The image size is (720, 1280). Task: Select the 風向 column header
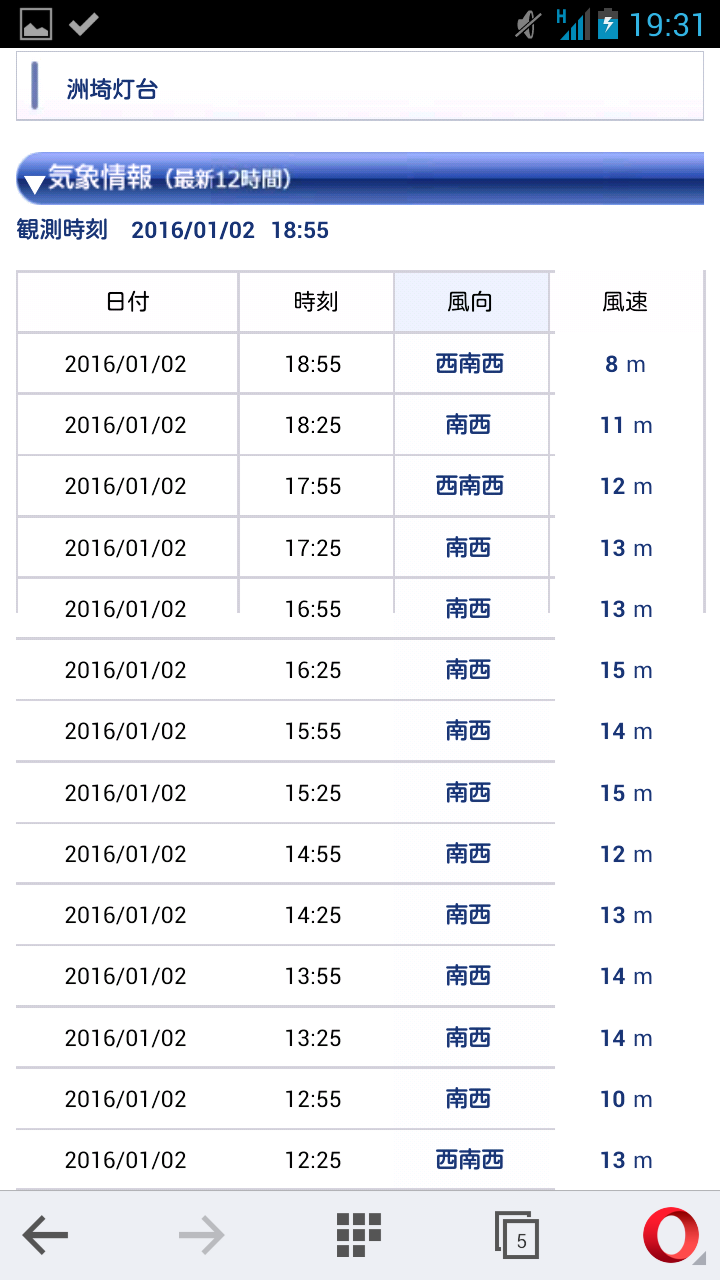(470, 302)
